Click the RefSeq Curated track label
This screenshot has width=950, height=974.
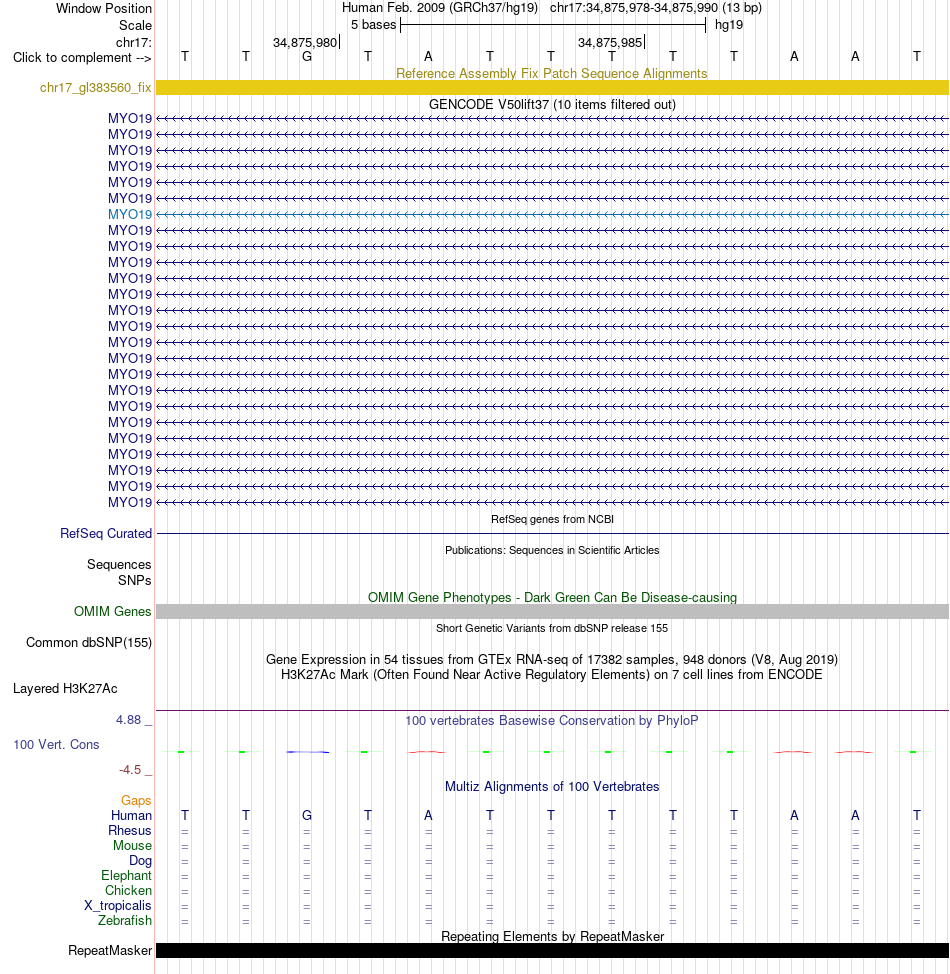pyautogui.click(x=106, y=534)
